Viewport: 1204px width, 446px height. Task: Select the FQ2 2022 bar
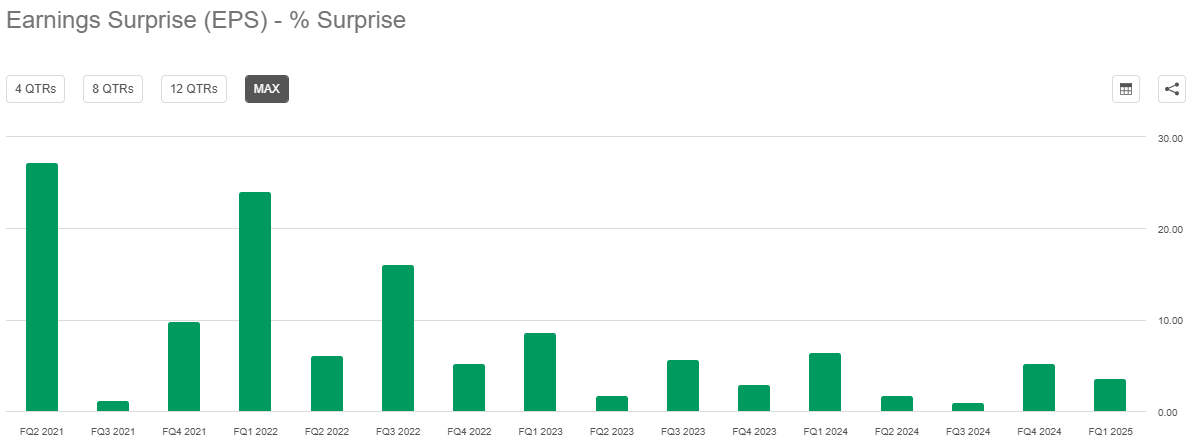(326, 383)
